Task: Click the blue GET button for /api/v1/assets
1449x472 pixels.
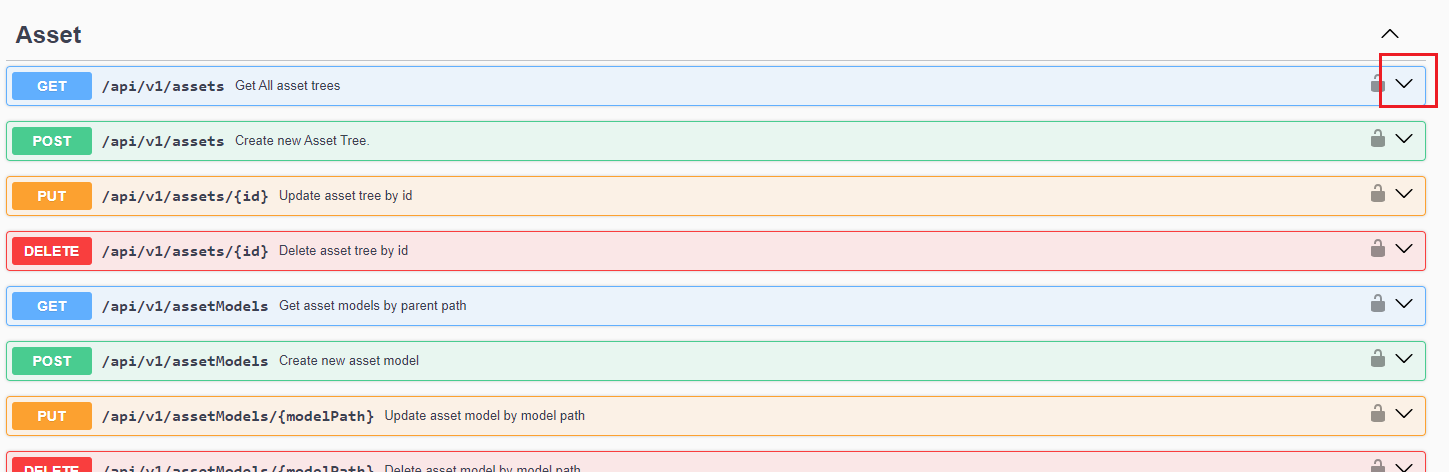Action: click(x=52, y=86)
